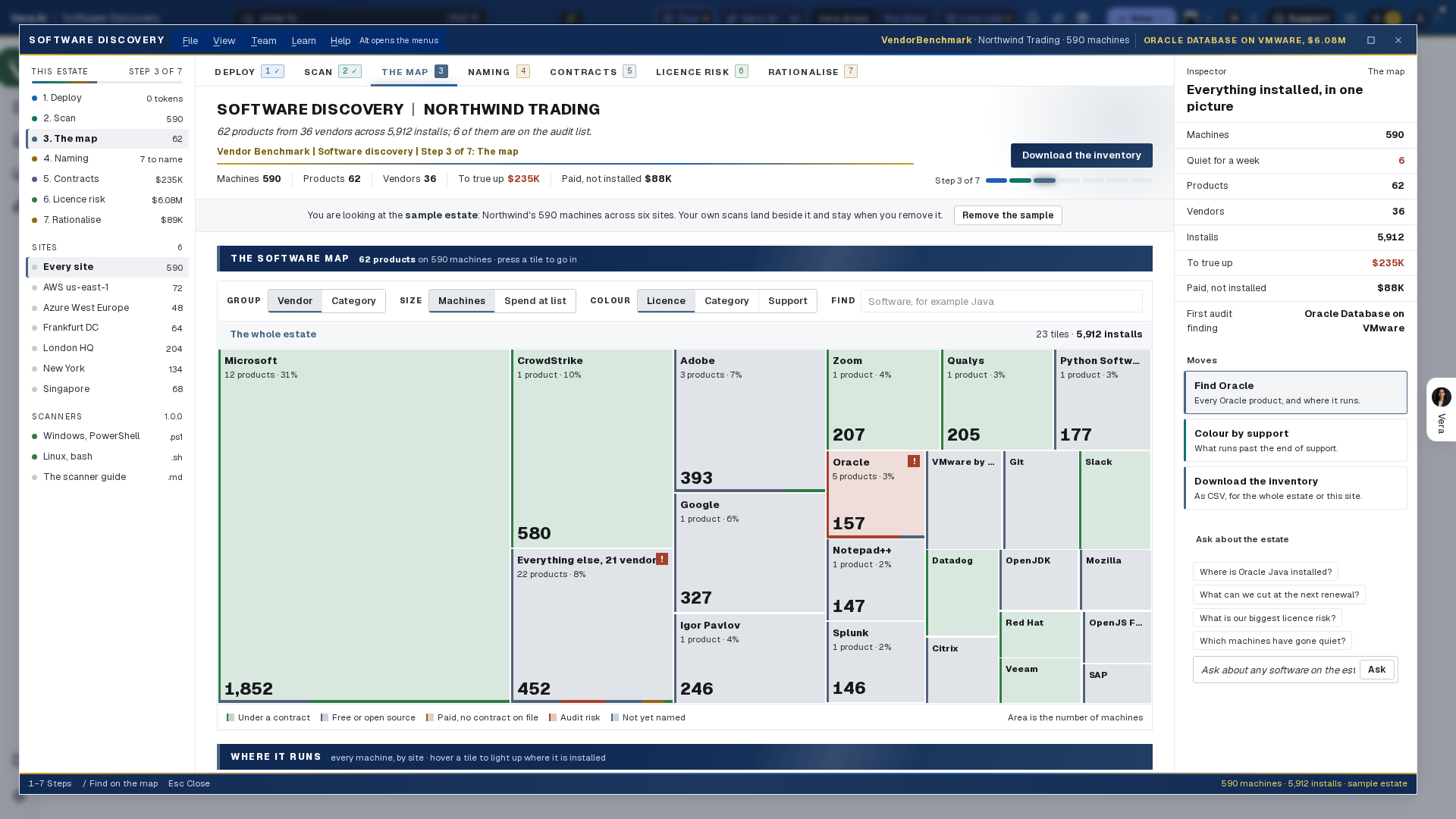1456x819 pixels.
Task: Close the Software Discovery dialog
Action: 1398,40
